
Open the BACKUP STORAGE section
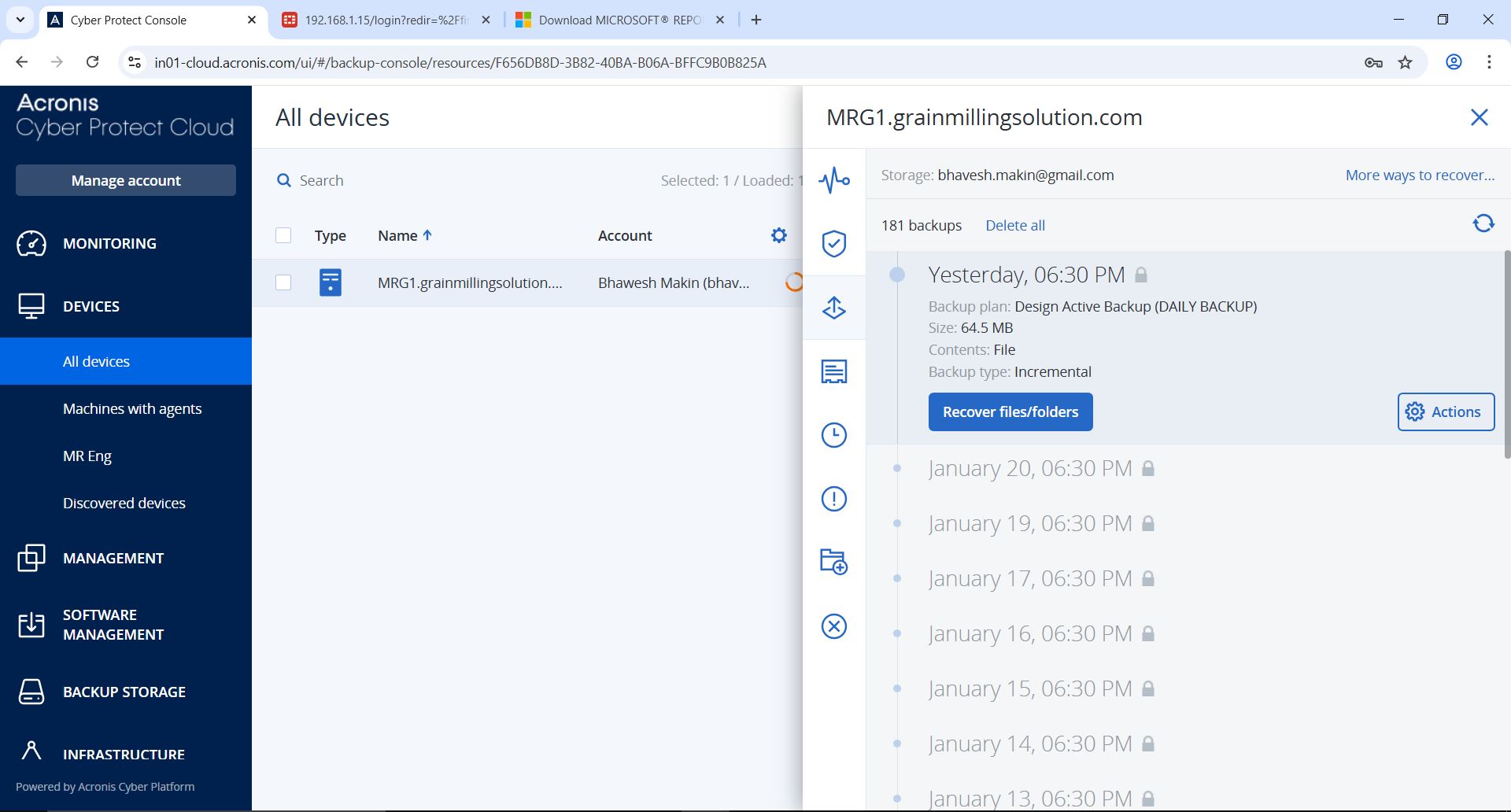tap(126, 692)
